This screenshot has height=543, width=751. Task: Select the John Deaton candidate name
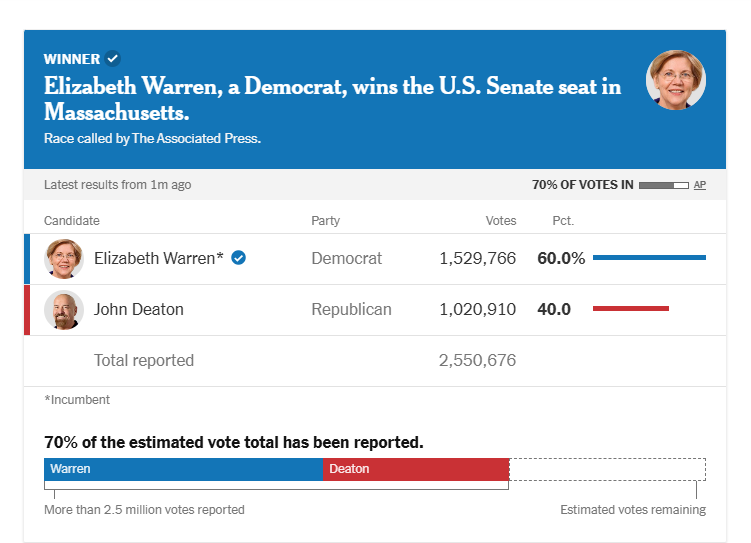coord(139,310)
